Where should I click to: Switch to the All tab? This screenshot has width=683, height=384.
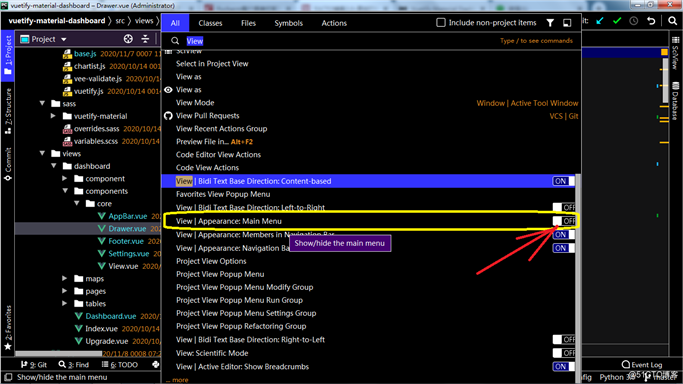tap(175, 23)
